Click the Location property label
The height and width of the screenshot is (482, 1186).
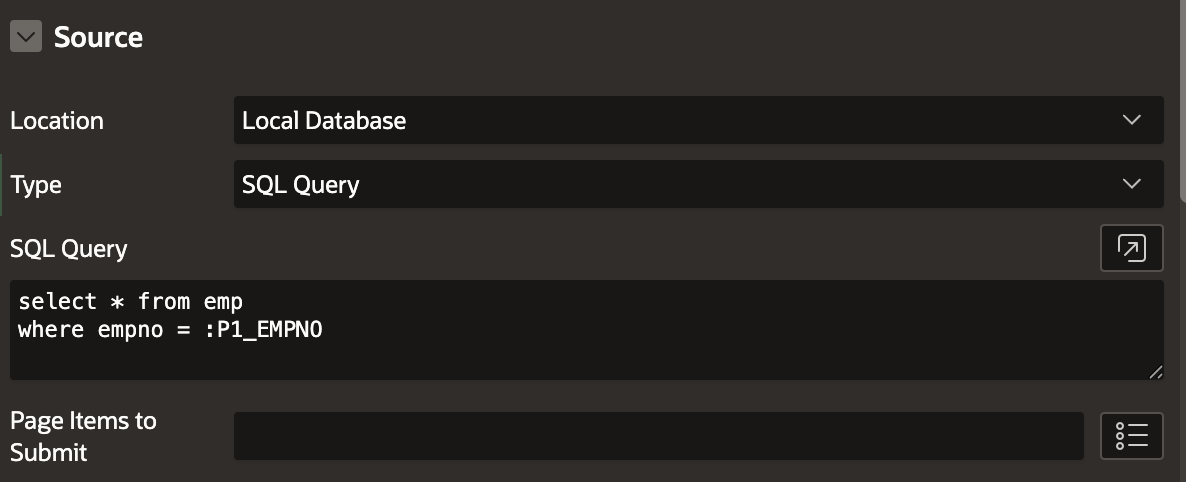(x=57, y=121)
